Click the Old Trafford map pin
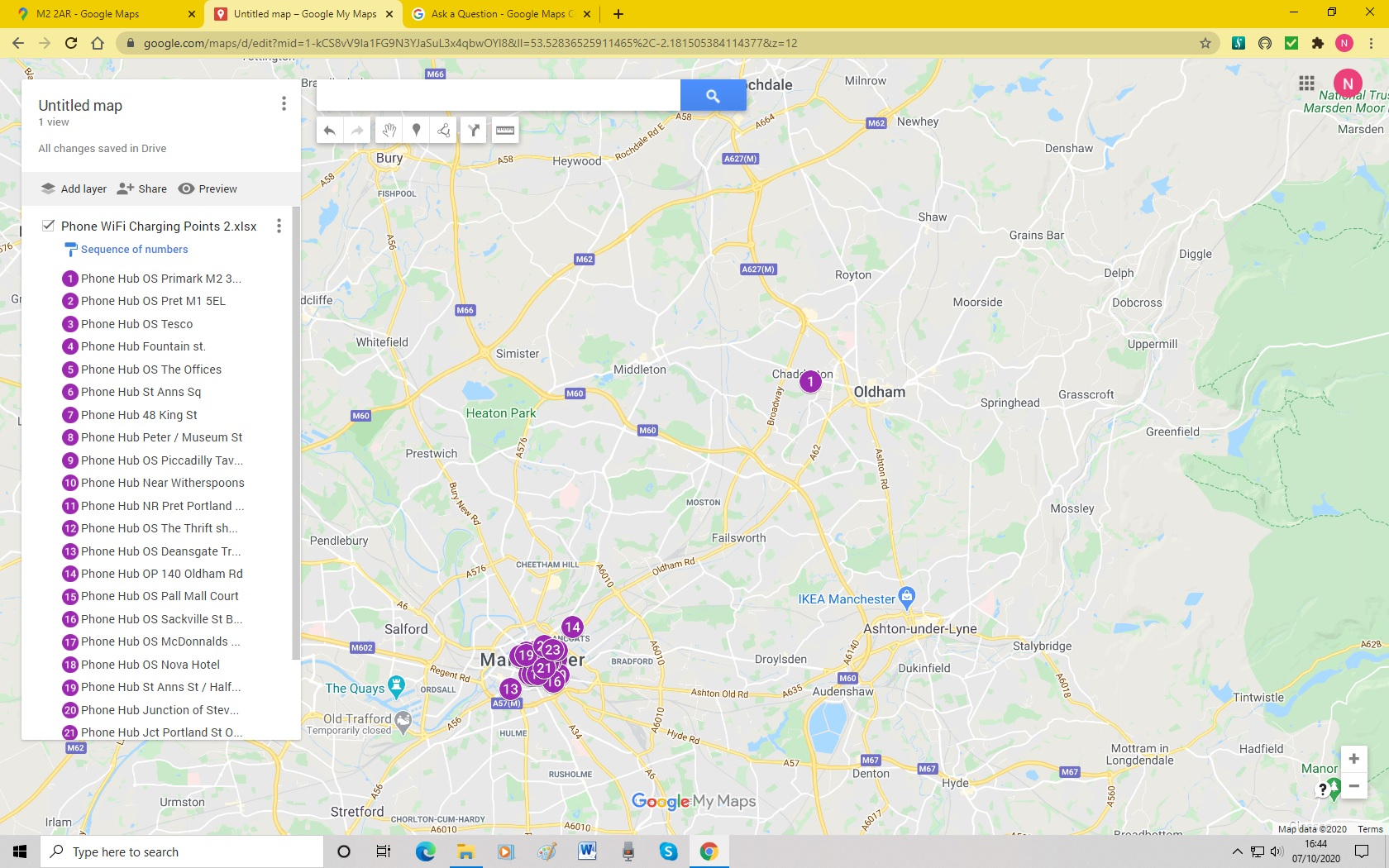The width and height of the screenshot is (1389, 868). coord(403,721)
